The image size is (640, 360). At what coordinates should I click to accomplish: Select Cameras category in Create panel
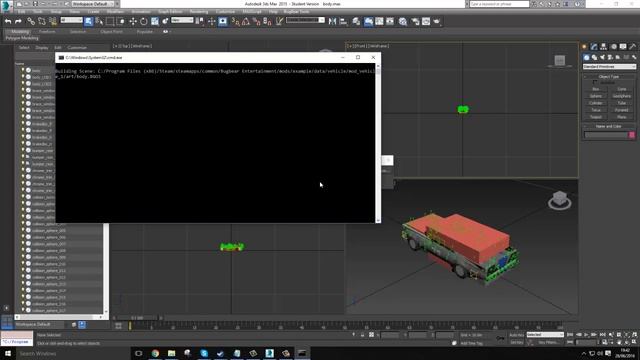[610, 58]
